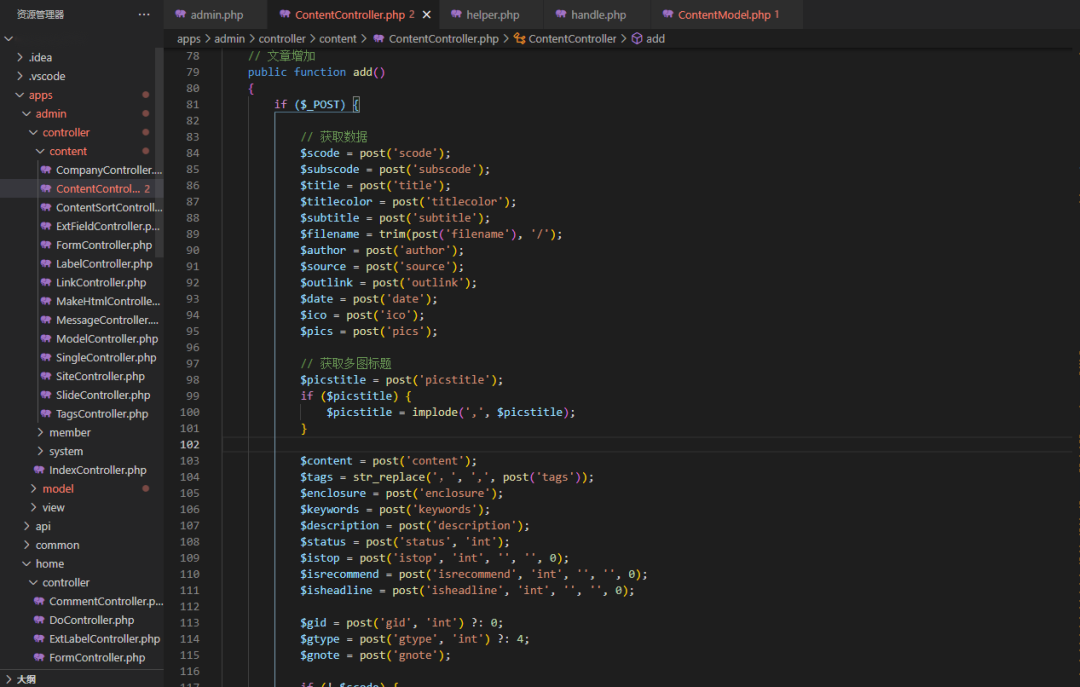1080x687 pixels.
Task: Open TagsController.php file
Action: coord(102,413)
